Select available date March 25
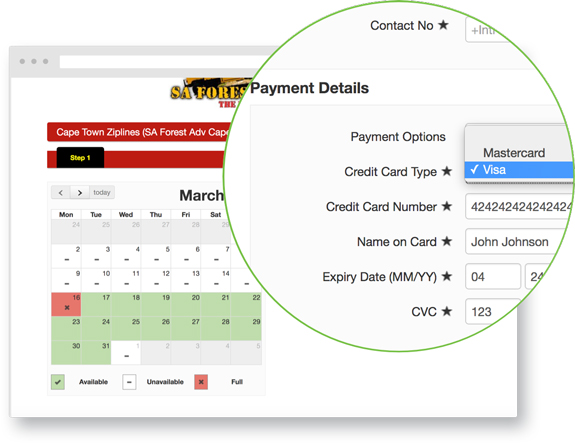The image size is (575, 443). tap(126, 329)
